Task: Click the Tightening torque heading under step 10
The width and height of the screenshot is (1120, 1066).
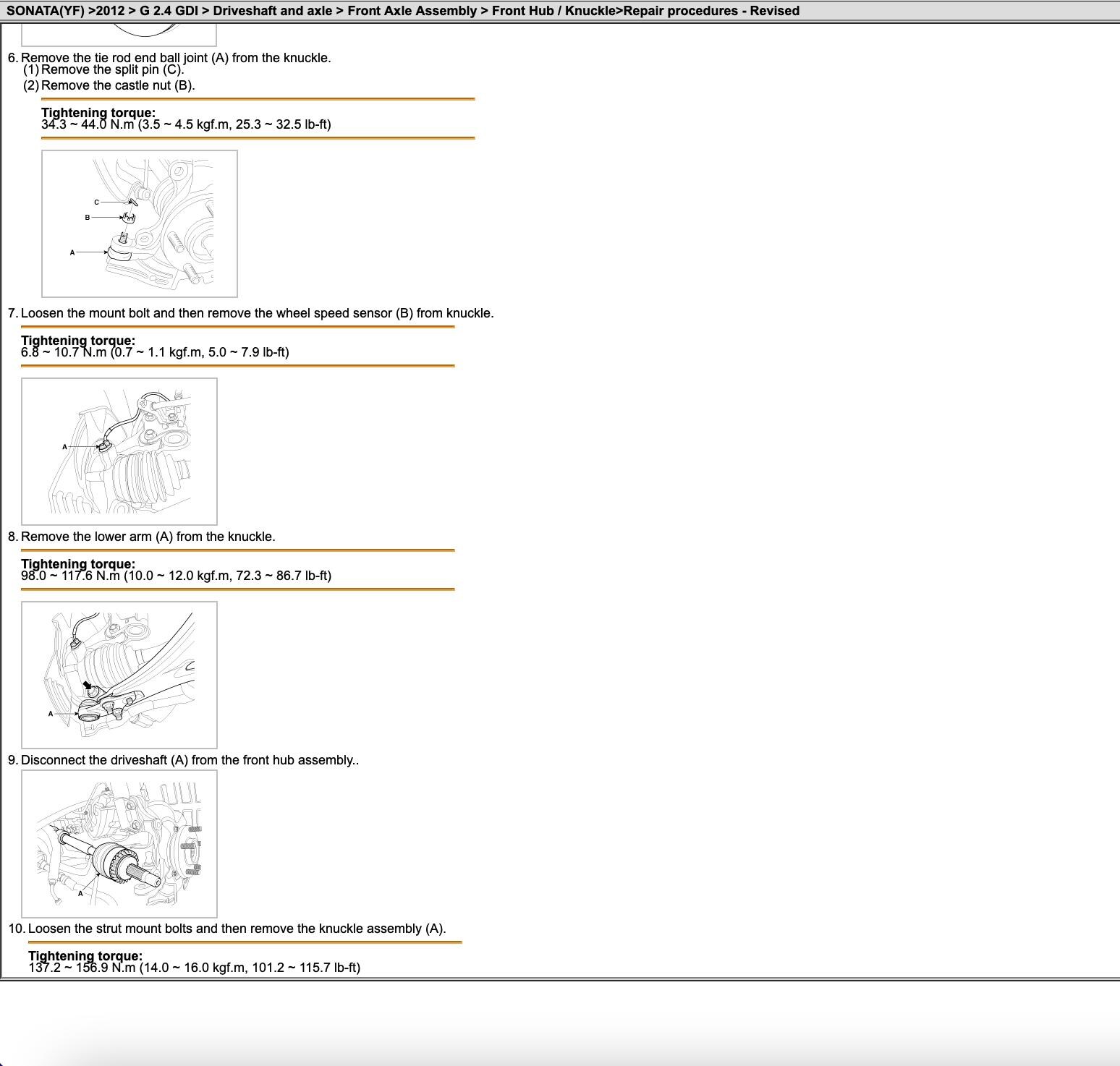Action: point(85,955)
